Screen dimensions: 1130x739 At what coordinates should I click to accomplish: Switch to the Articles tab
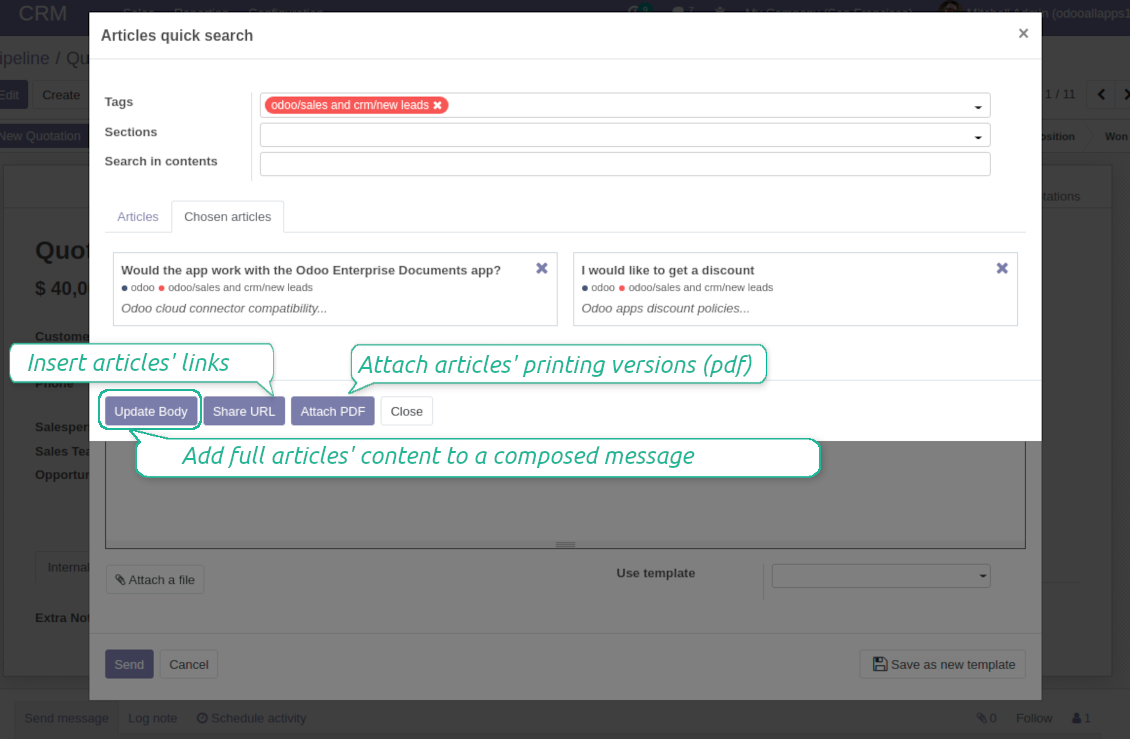pyautogui.click(x=138, y=217)
